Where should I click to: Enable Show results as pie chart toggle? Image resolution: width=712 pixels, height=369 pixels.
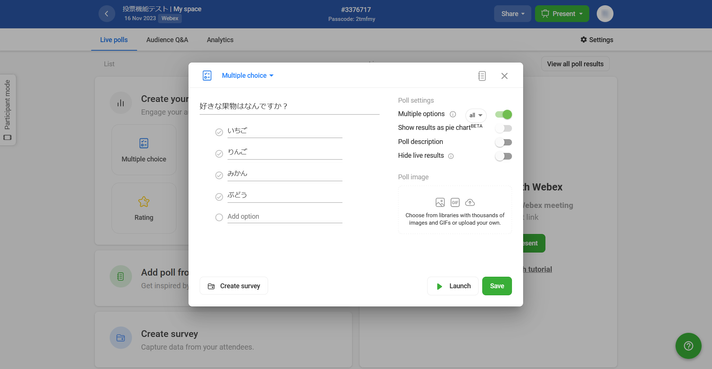point(504,128)
